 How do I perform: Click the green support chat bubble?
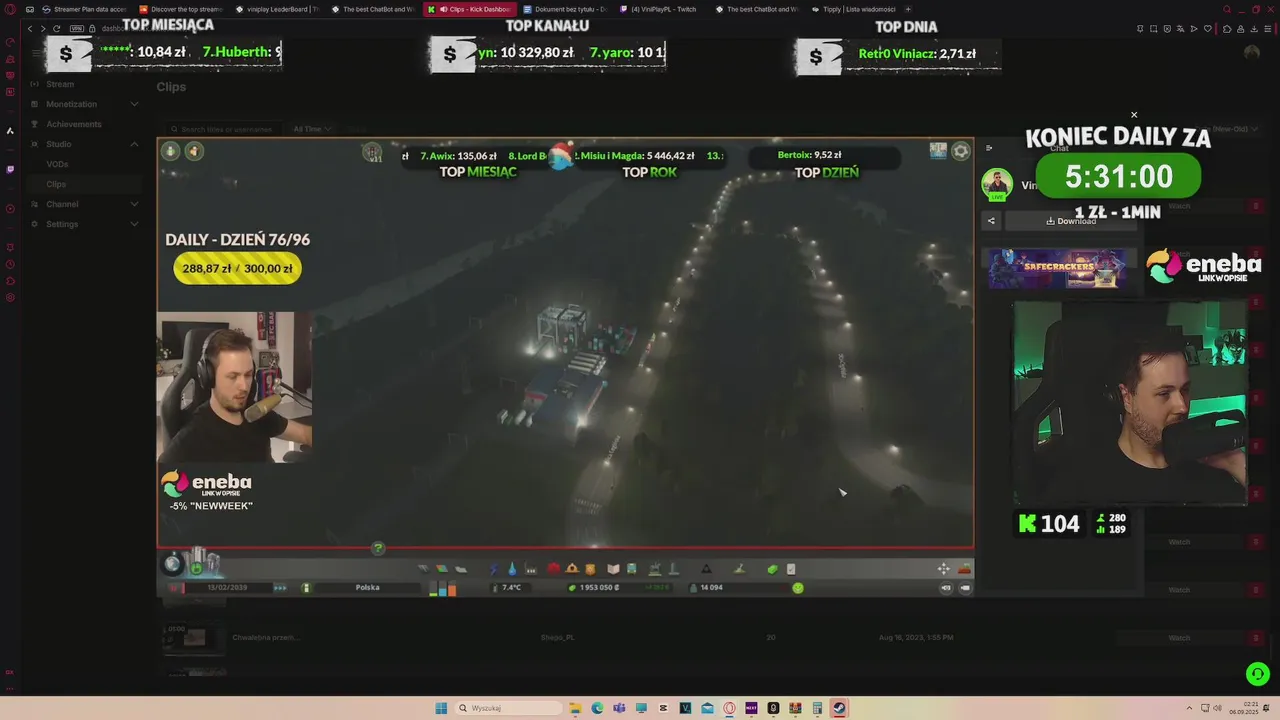click(x=1258, y=673)
